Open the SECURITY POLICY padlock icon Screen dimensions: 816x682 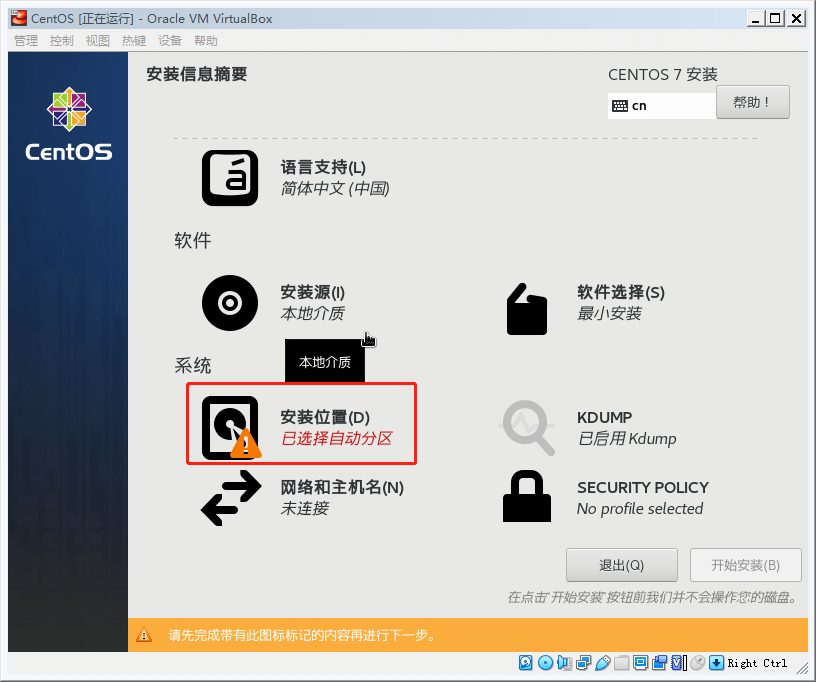[527, 496]
